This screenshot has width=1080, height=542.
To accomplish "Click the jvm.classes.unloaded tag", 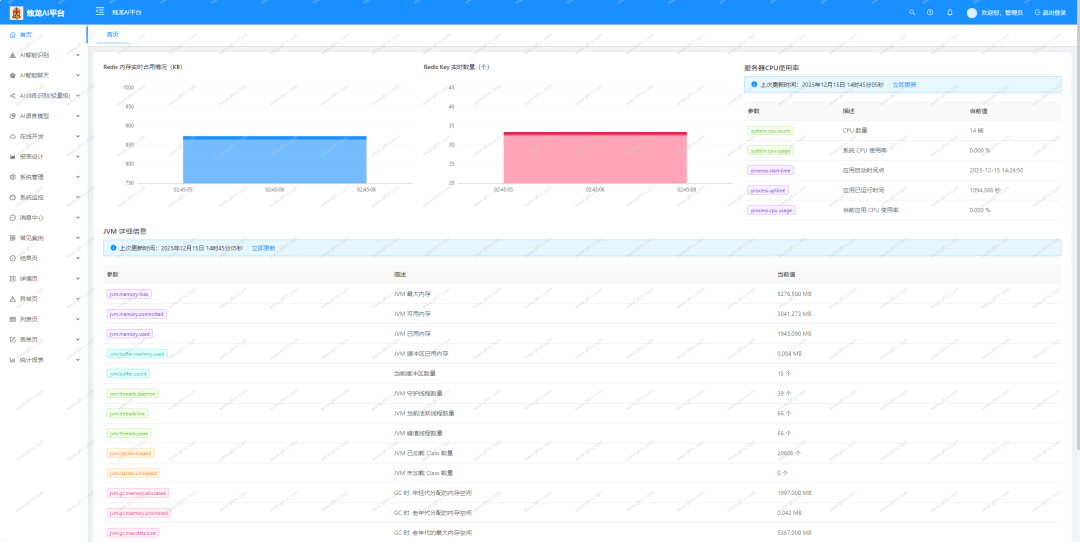I will point(134,473).
